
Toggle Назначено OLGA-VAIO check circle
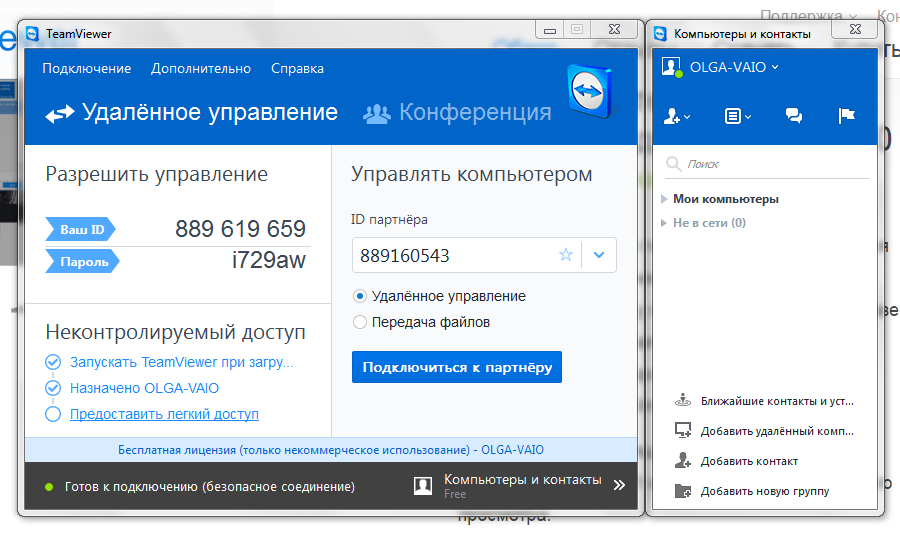coord(53,388)
